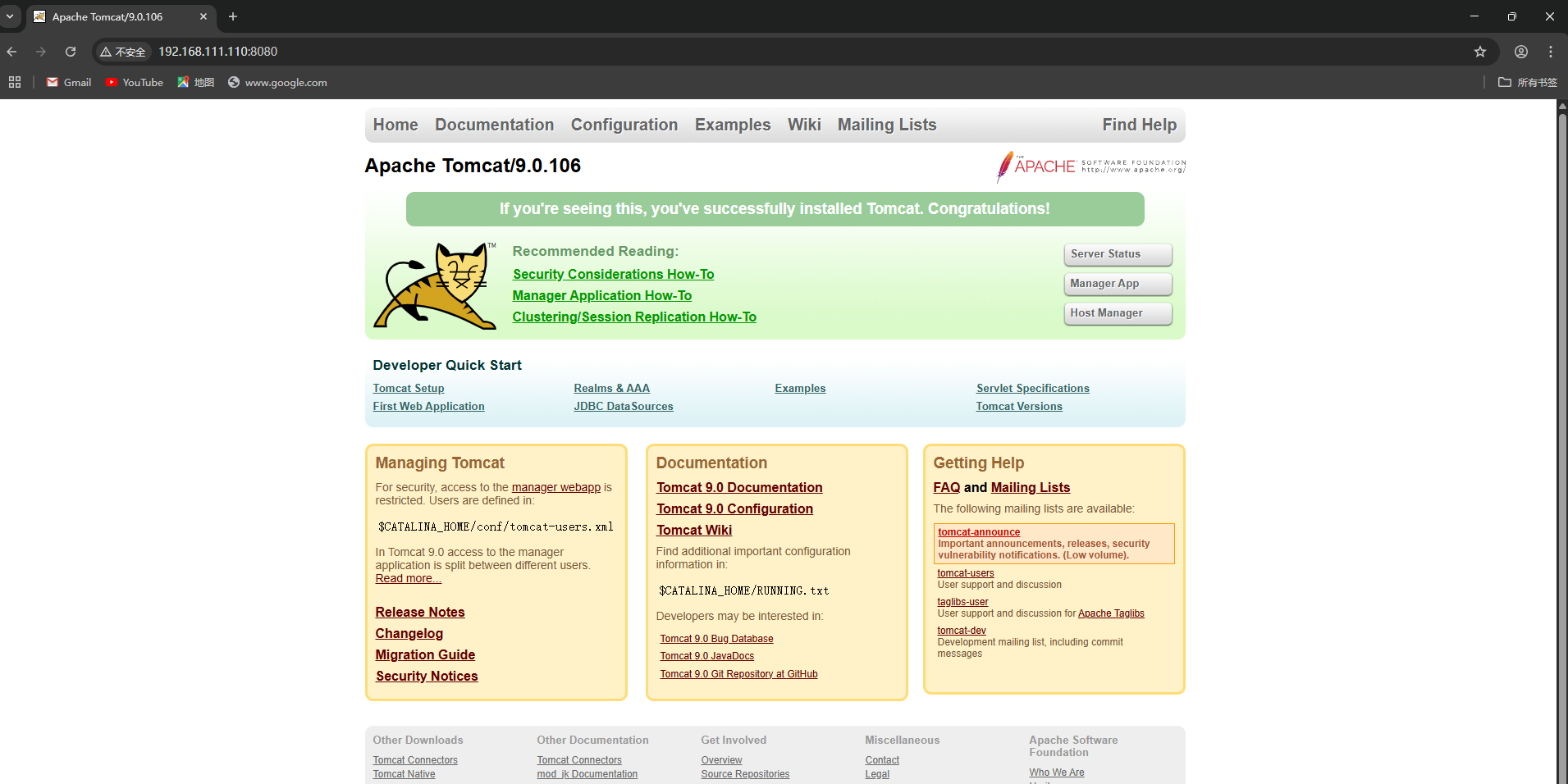The image size is (1568, 784).
Task: Open the Examples nav item in top bar
Action: (733, 125)
